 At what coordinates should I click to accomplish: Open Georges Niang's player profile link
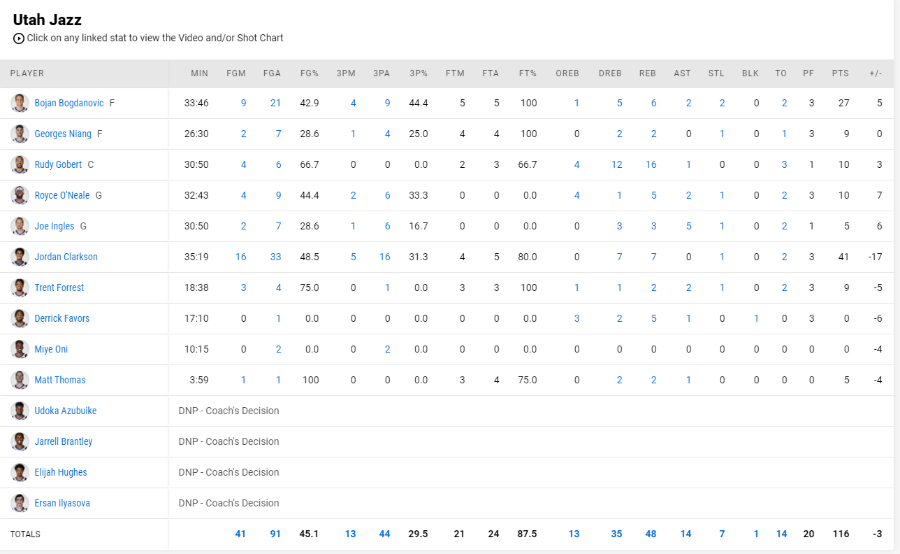click(x=63, y=134)
